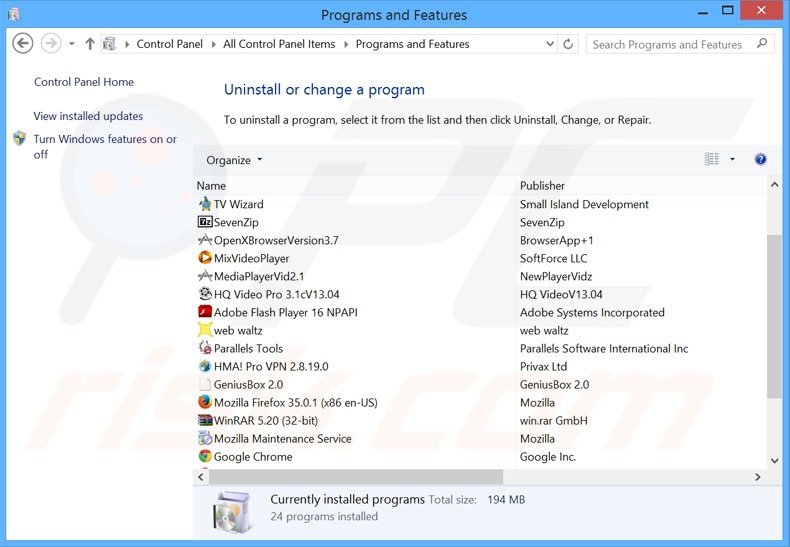Expand the address bar history dropdown
The height and width of the screenshot is (547, 790).
click(x=550, y=44)
